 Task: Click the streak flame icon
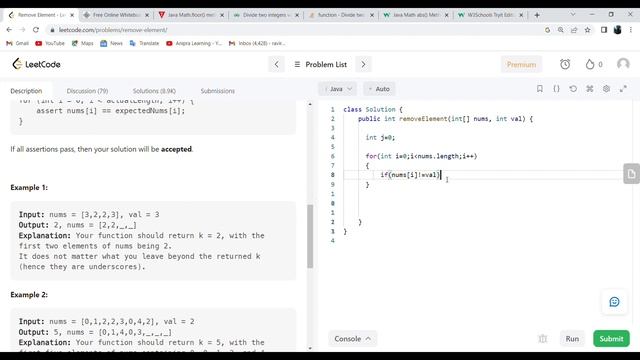click(590, 64)
